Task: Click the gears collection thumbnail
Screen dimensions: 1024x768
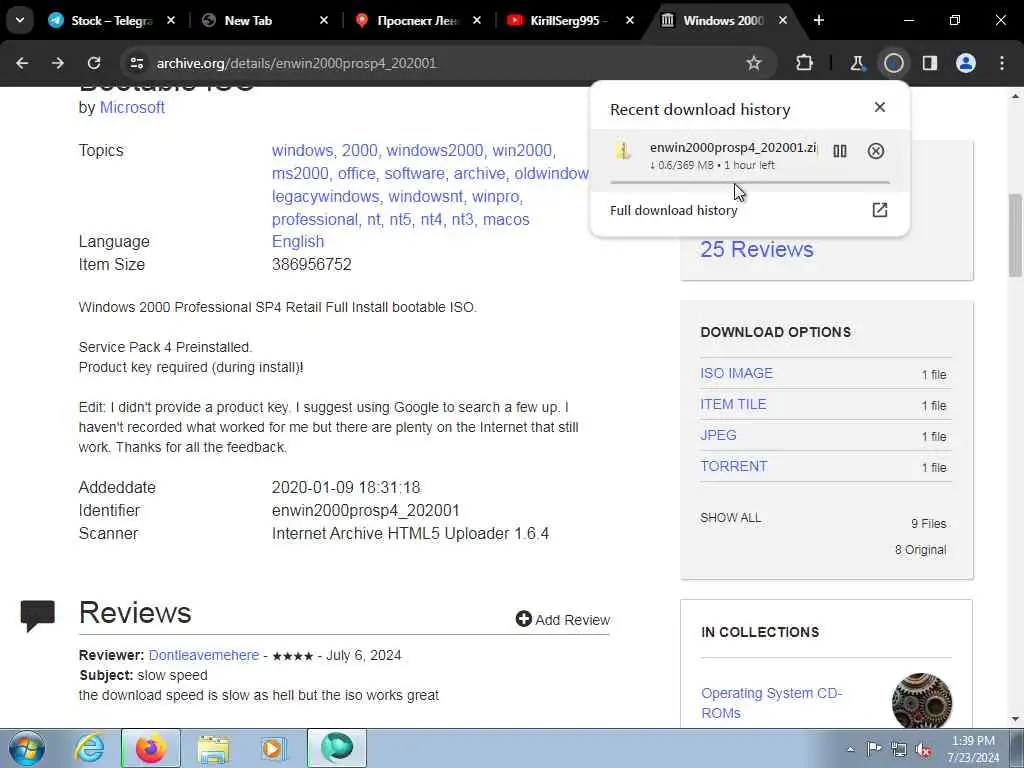Action: 921,701
